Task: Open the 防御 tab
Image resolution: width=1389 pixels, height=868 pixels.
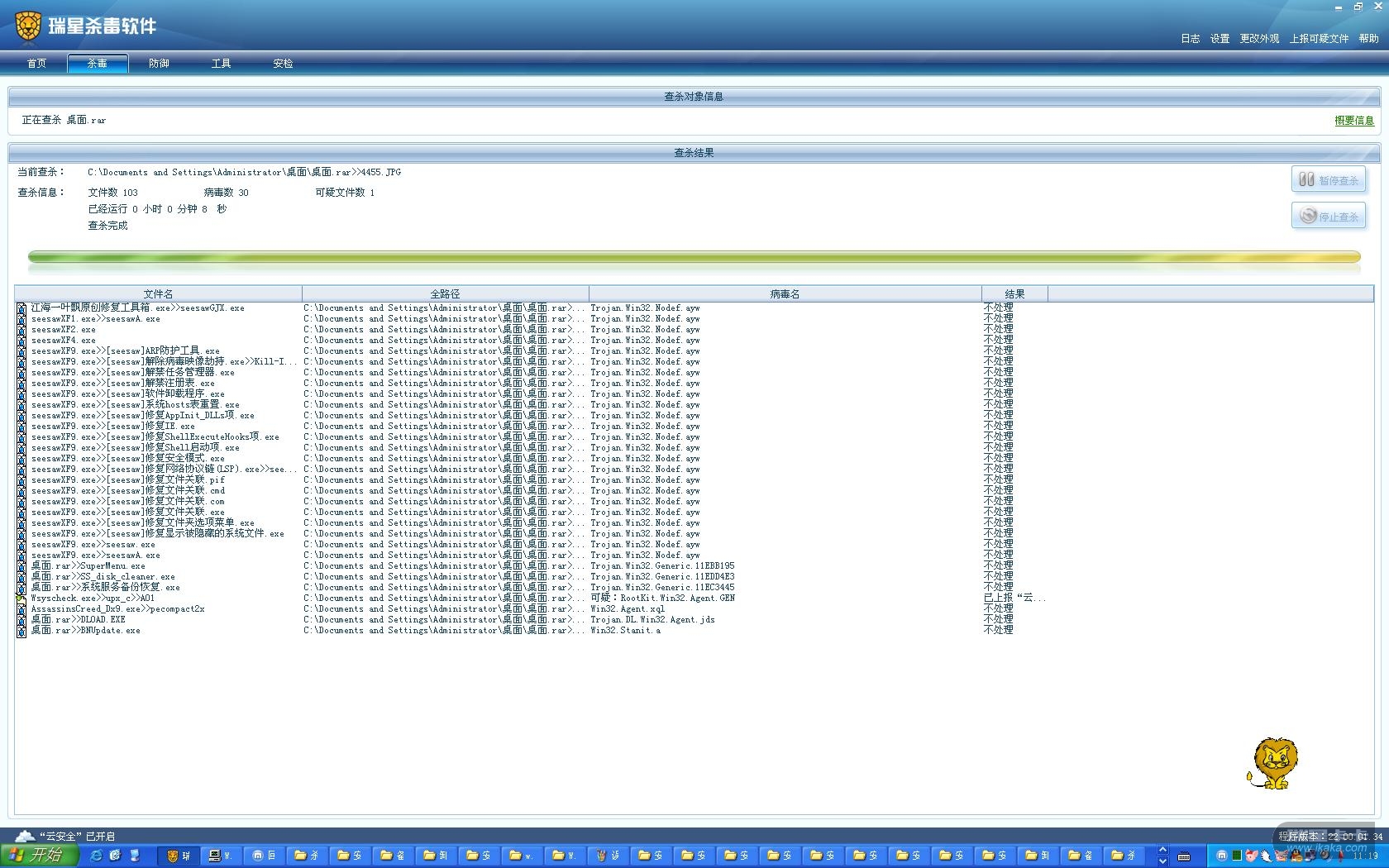Action: click(x=159, y=64)
